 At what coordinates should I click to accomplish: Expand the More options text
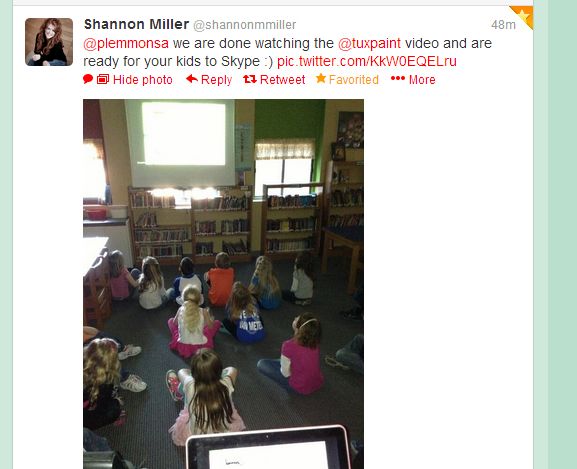[x=422, y=79]
